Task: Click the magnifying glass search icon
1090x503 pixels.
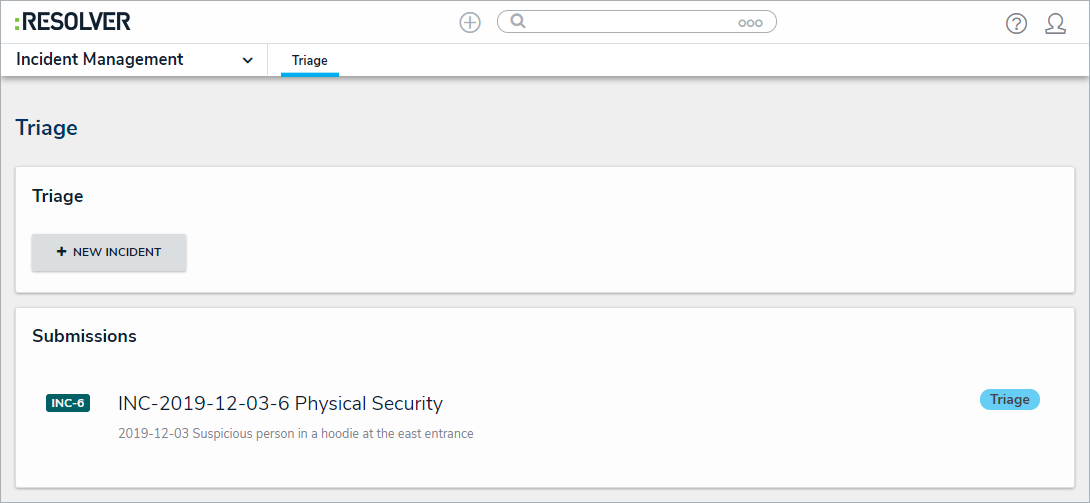Action: [518, 21]
